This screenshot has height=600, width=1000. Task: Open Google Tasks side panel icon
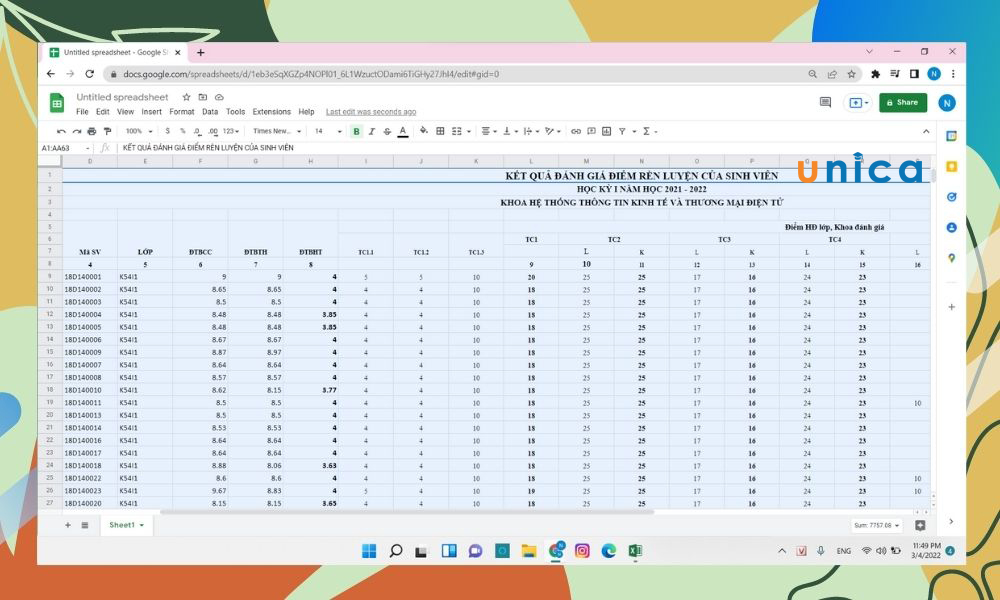(952, 197)
